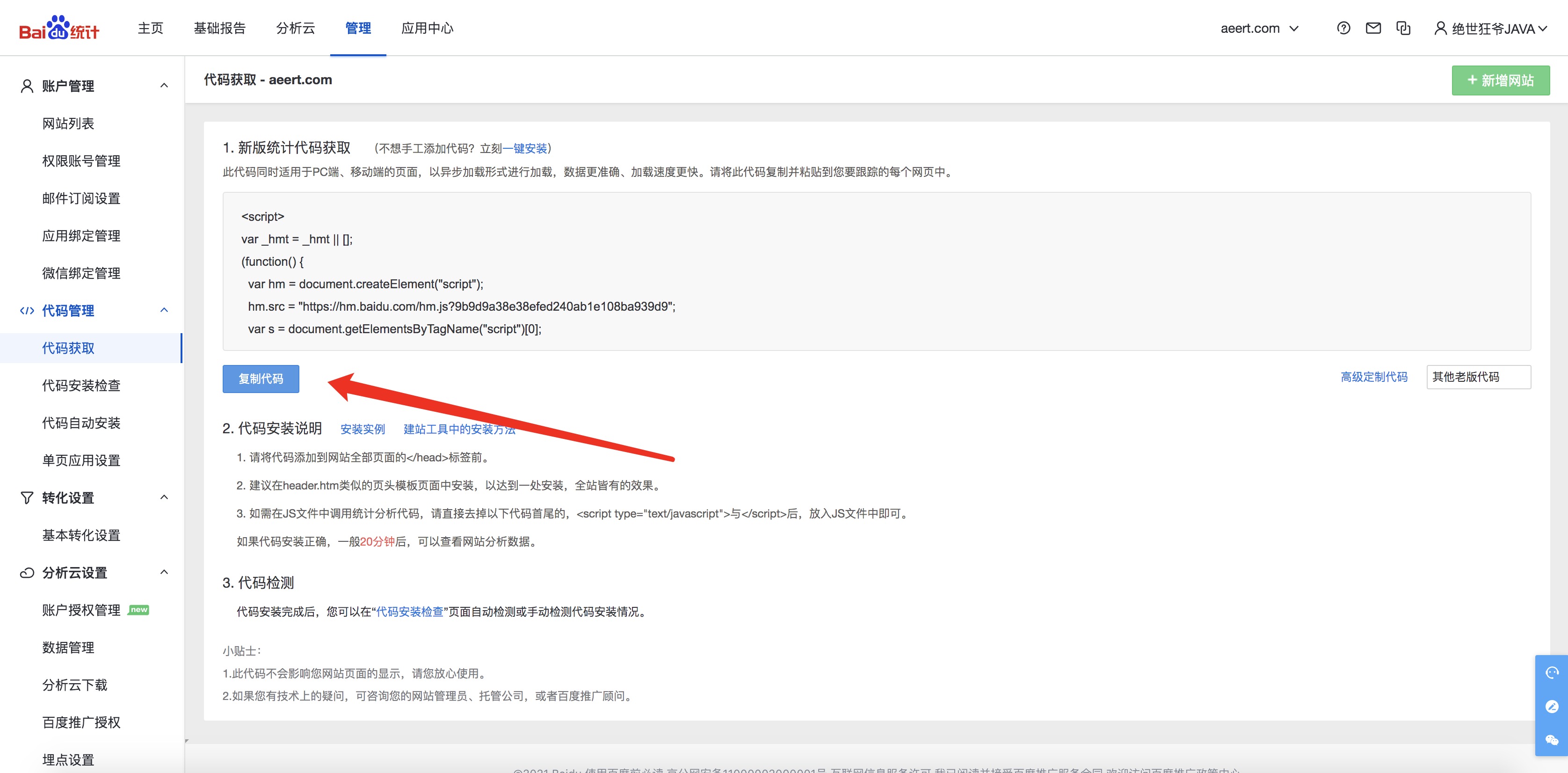The width and height of the screenshot is (1568, 773).
Task: Open the aeert.com site dropdown
Action: (1259, 29)
